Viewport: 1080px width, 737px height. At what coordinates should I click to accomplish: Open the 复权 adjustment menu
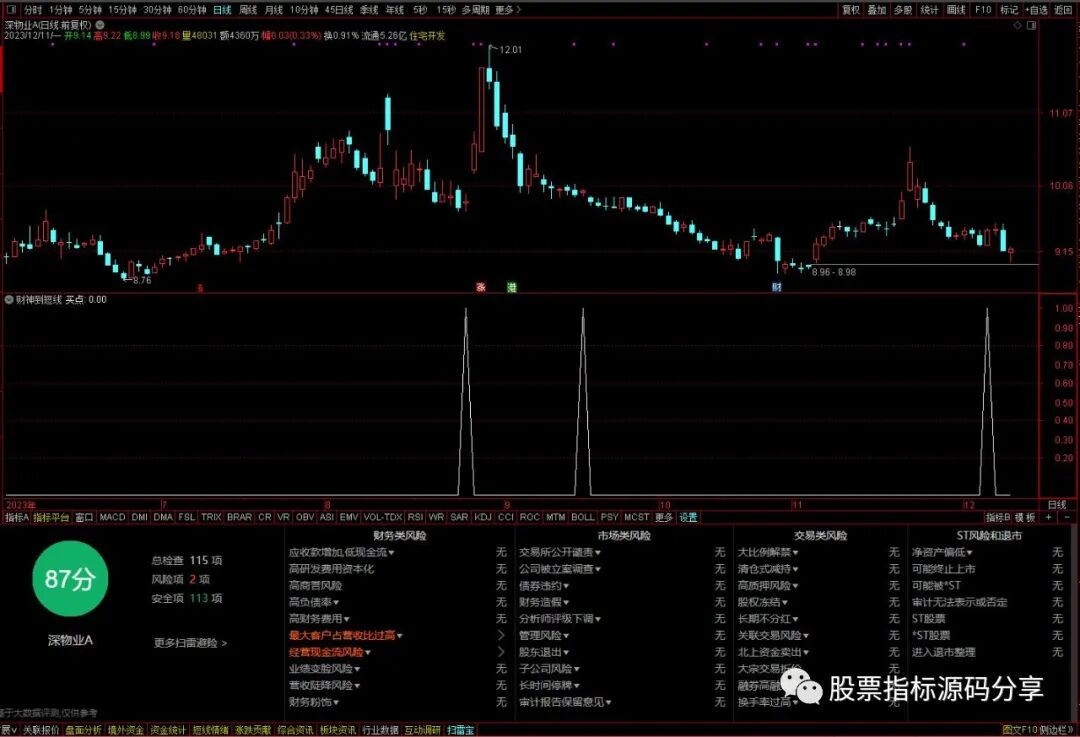(851, 10)
